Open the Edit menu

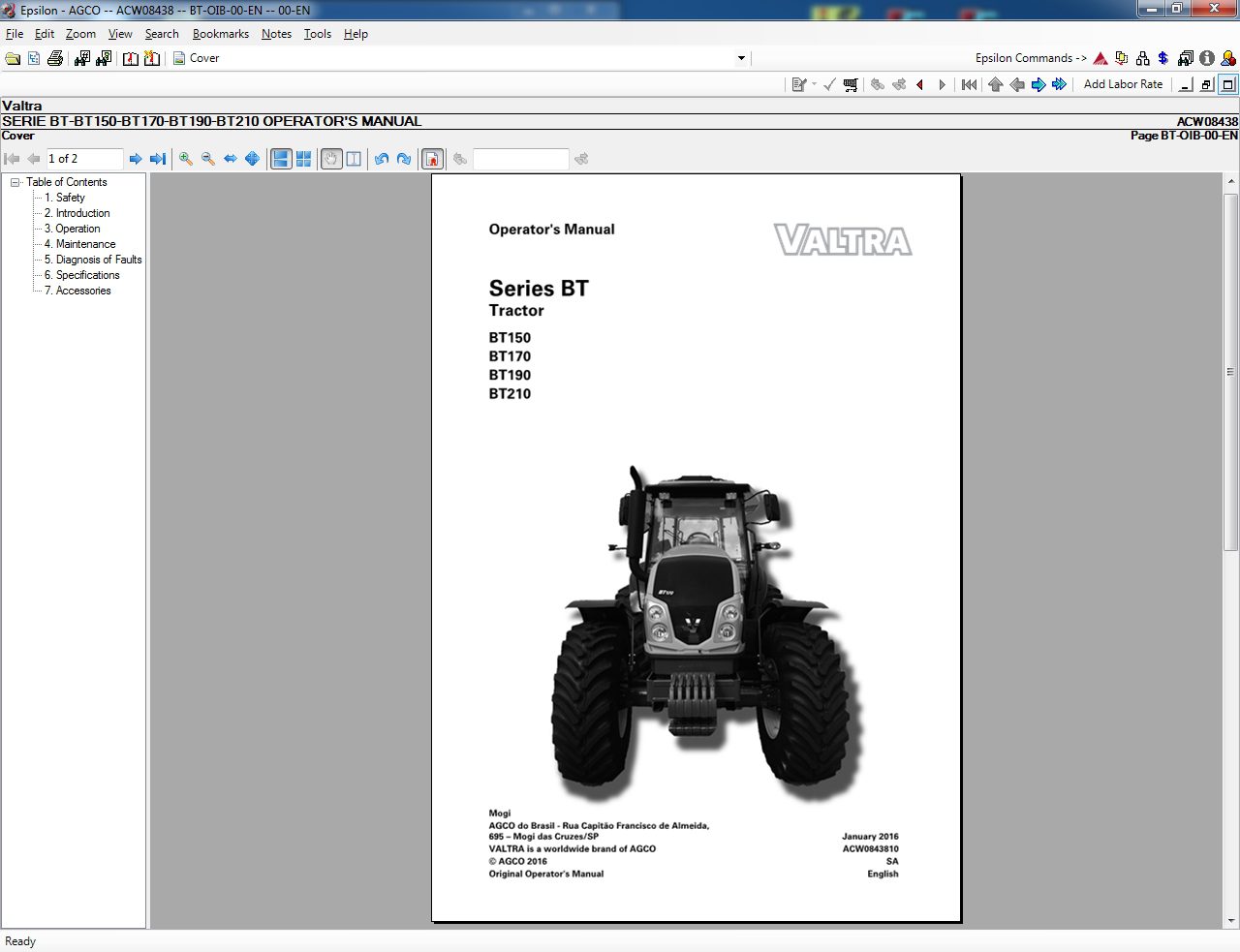45,34
